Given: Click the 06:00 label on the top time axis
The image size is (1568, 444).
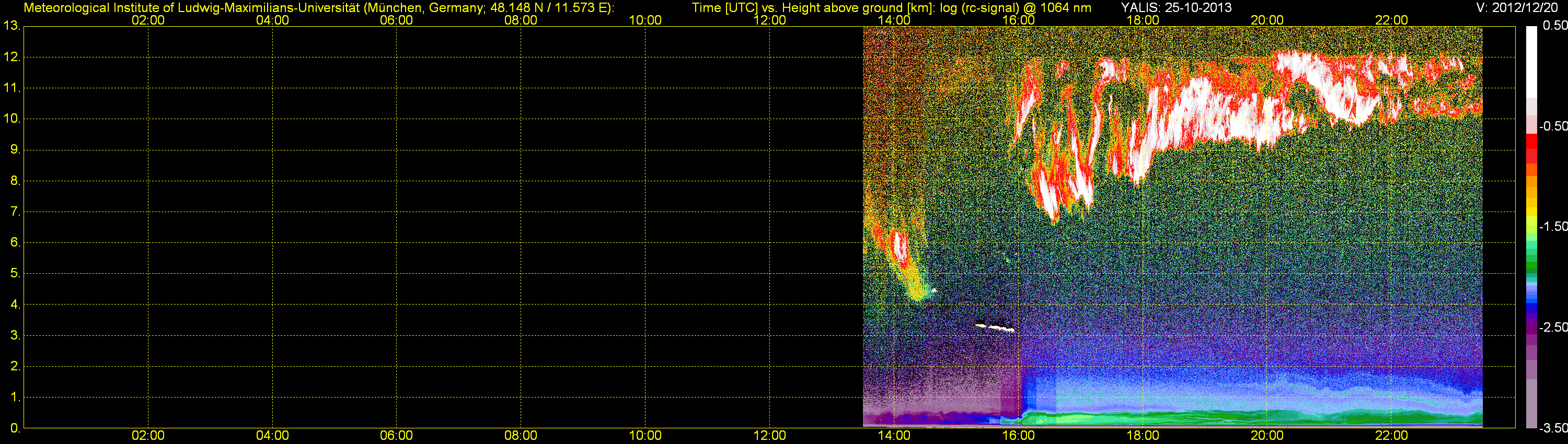Looking at the screenshot, I should click(396, 20).
